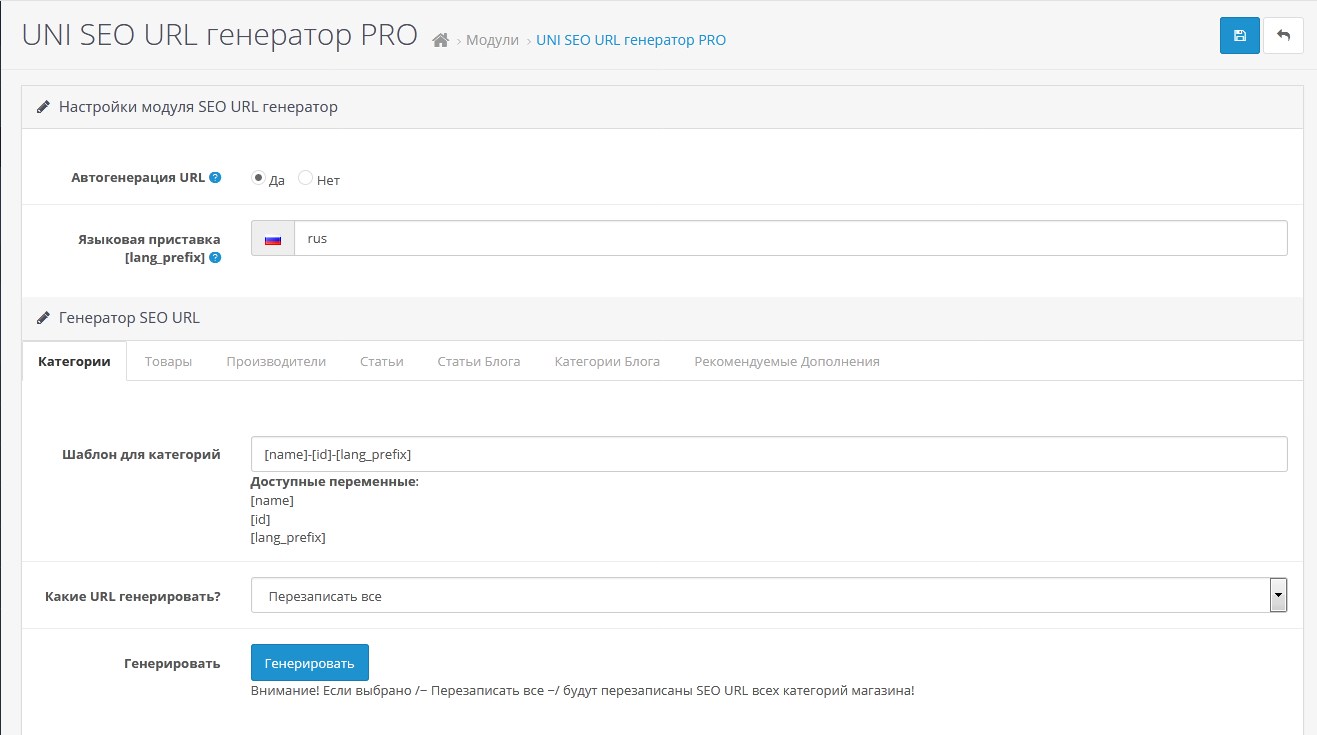The height and width of the screenshot is (735, 1317).
Task: Click the [id] variable text
Action: (x=261, y=519)
